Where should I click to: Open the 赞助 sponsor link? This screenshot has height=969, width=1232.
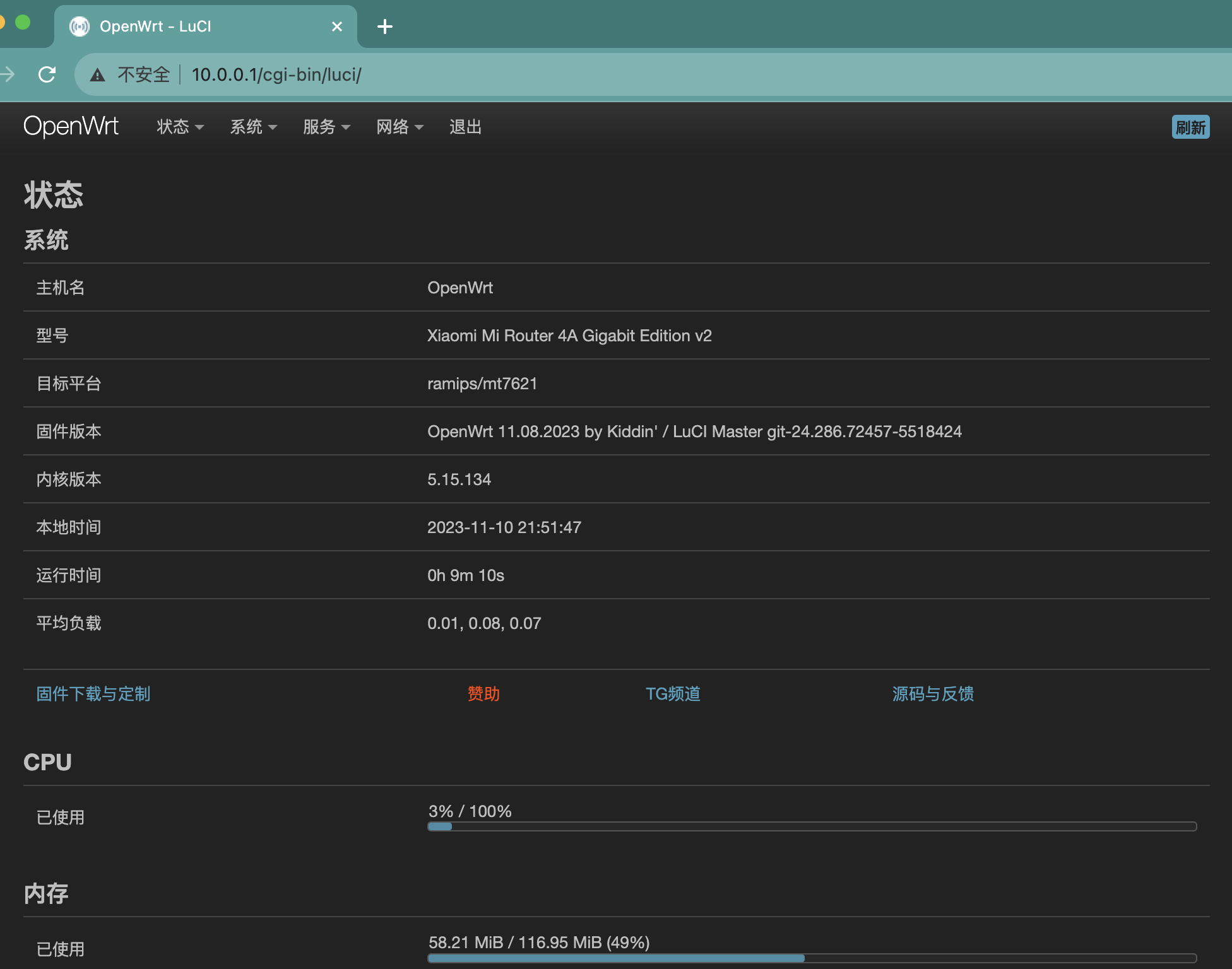(483, 694)
